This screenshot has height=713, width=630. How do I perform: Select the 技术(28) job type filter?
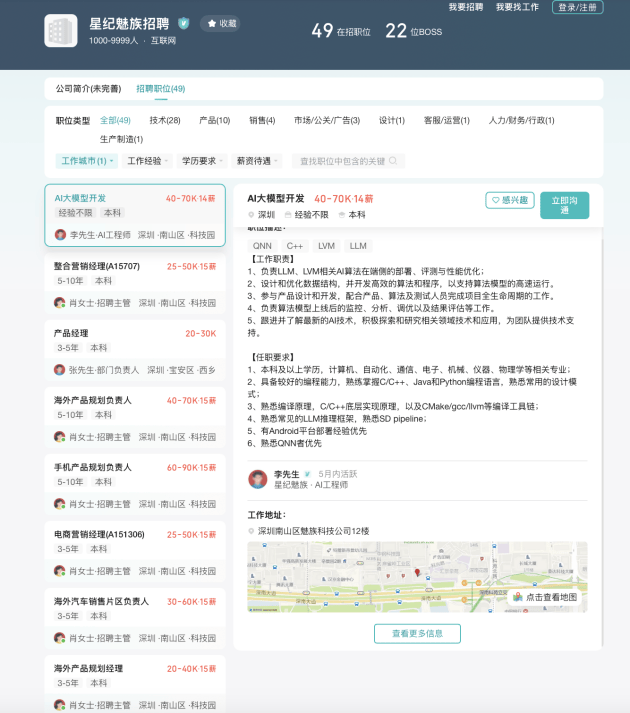click(165, 120)
